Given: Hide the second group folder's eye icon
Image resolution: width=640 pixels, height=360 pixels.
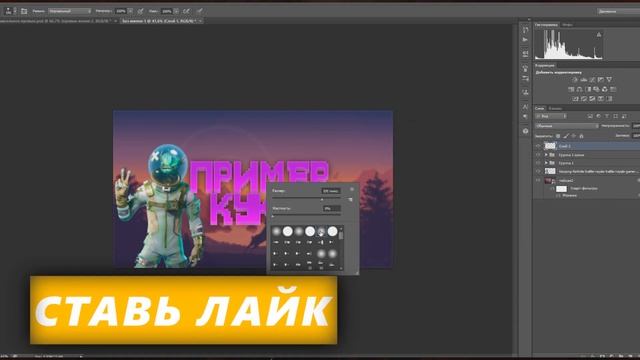Looking at the screenshot, I should pos(538,163).
